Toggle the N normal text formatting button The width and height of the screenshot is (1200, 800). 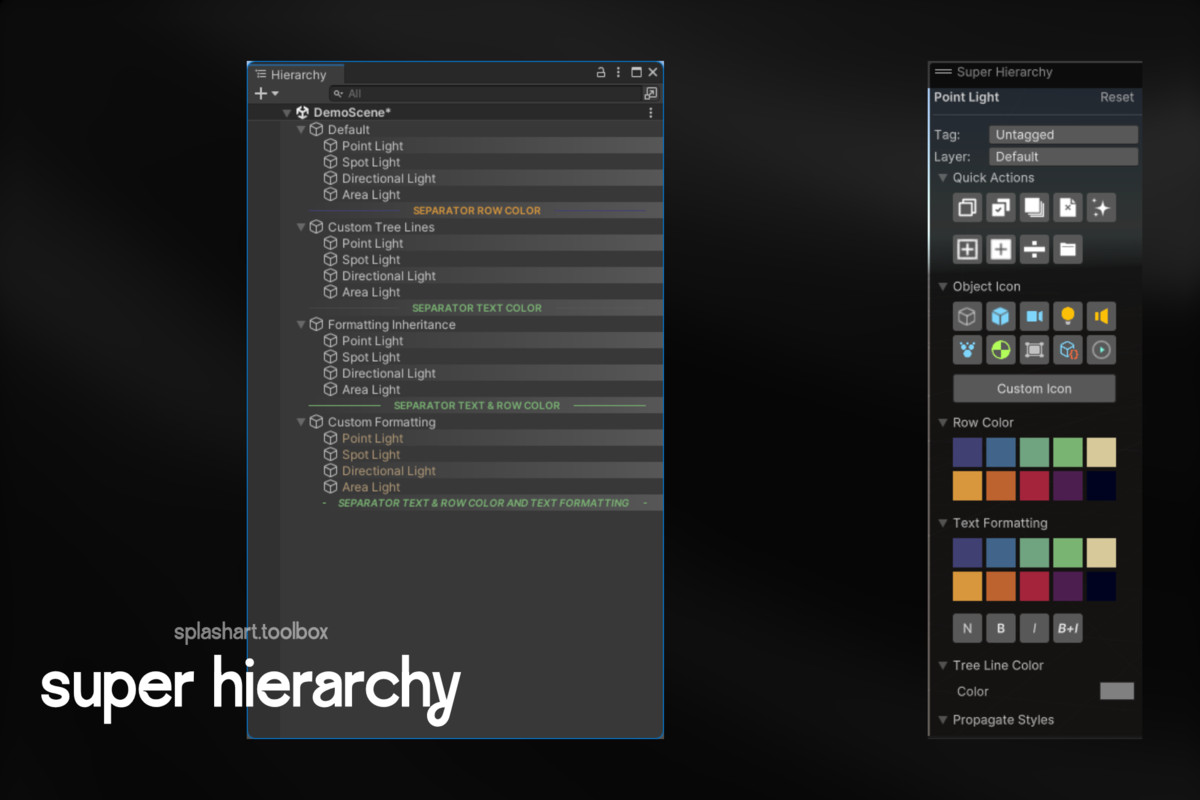(x=967, y=628)
